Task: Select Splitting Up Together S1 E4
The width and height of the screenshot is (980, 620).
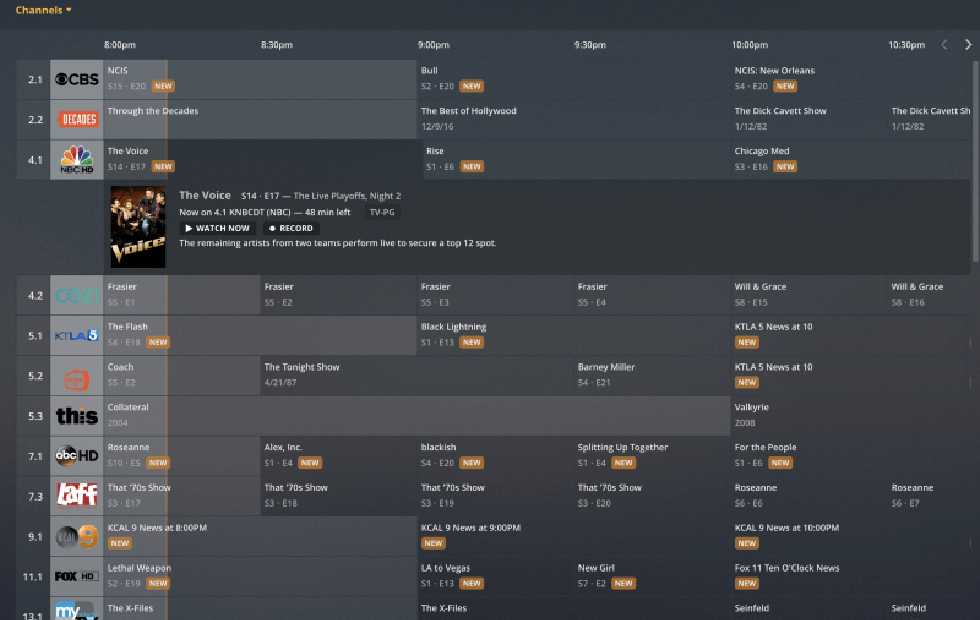Action: pos(652,456)
